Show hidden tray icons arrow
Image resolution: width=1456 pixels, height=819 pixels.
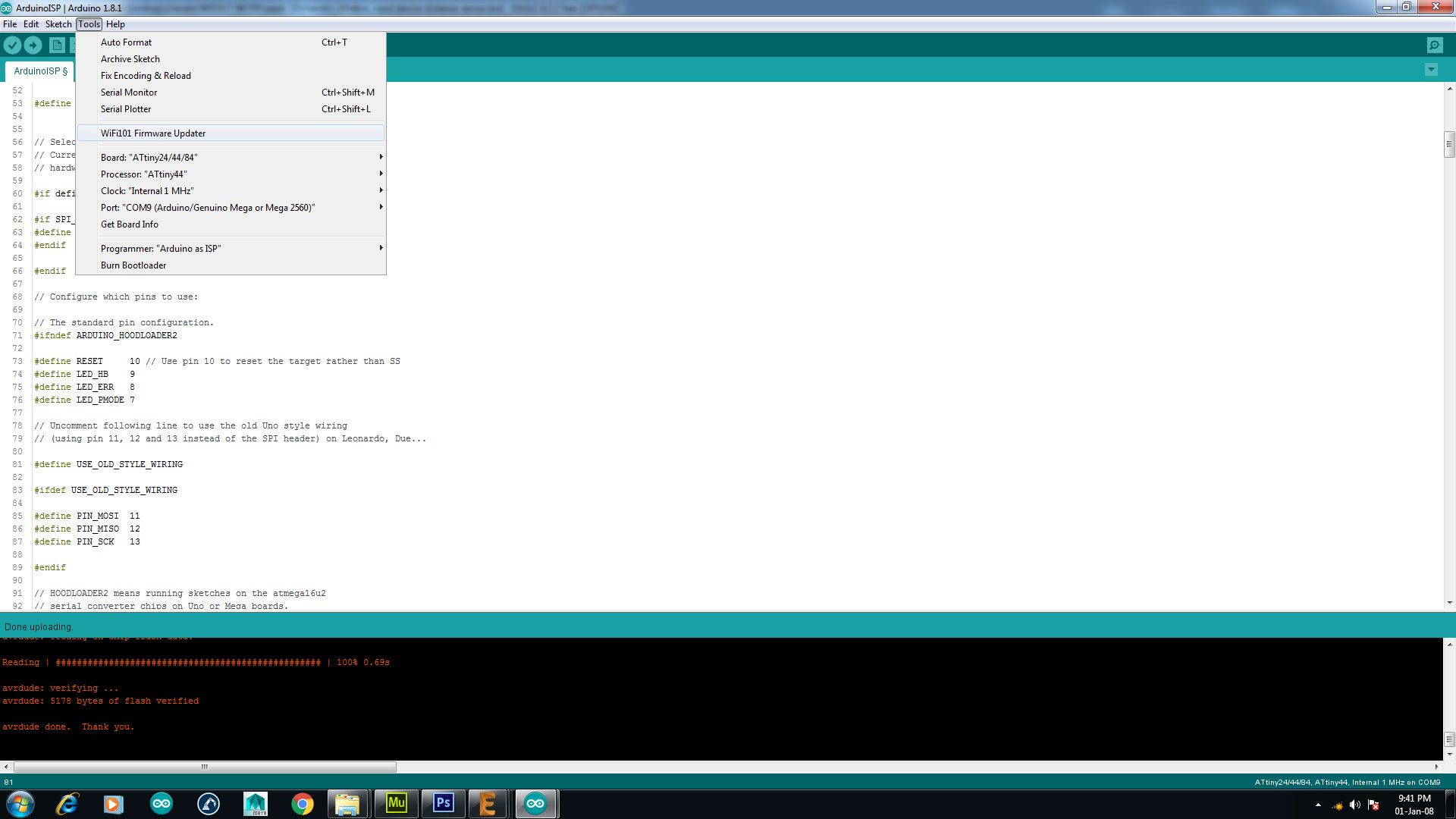coord(1318,805)
